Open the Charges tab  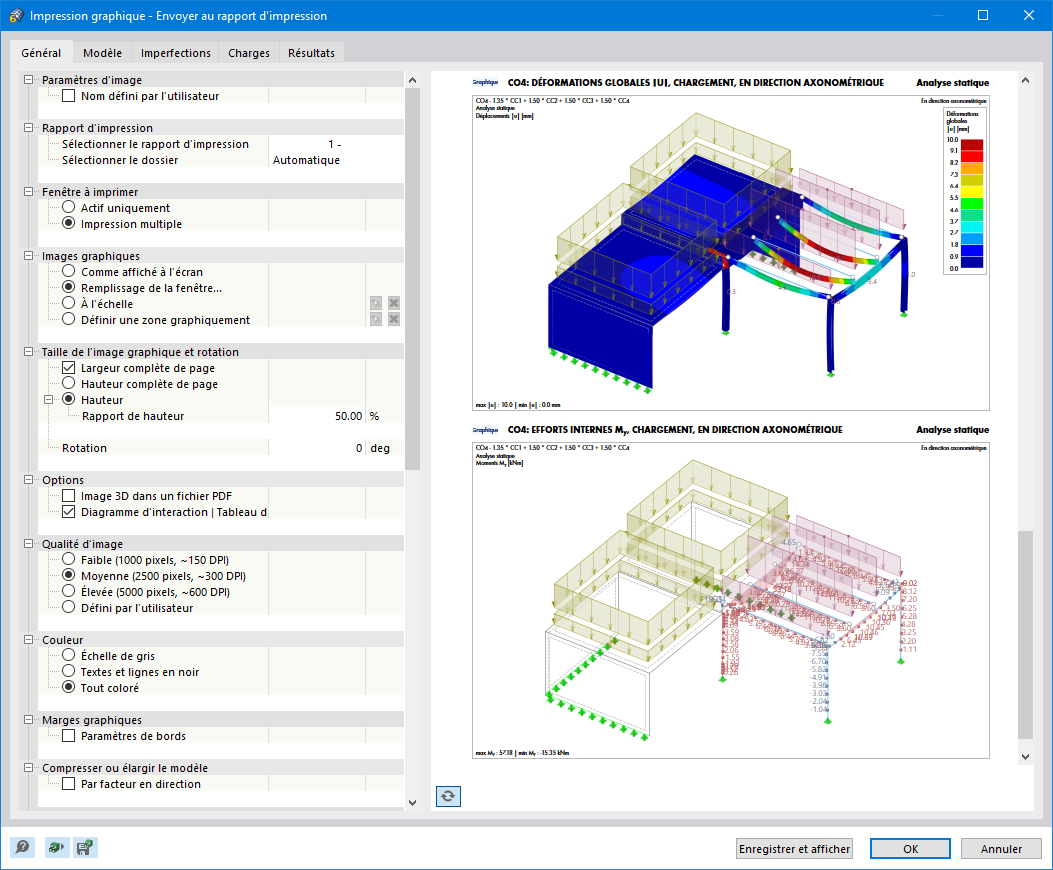coord(249,52)
